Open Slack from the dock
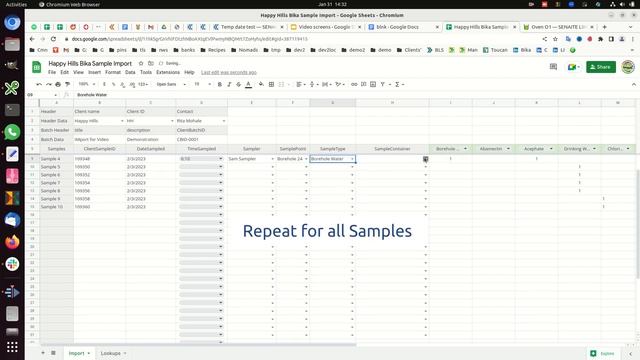 tap(12, 264)
